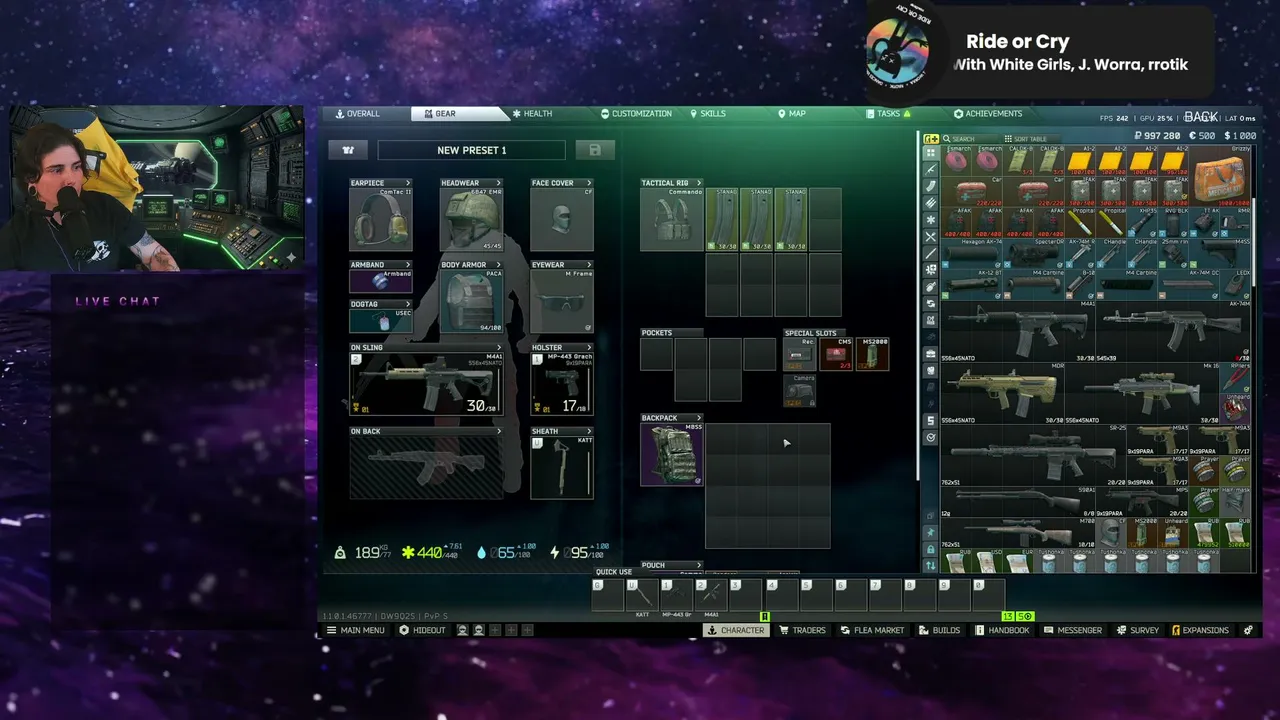Screen dimensions: 1280x720
Task: Open the CHARACTER screen
Action: [x=735, y=630]
